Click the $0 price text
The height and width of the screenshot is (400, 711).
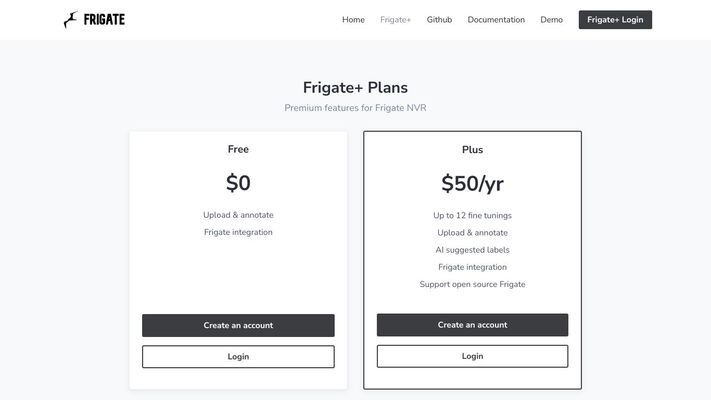[238, 183]
